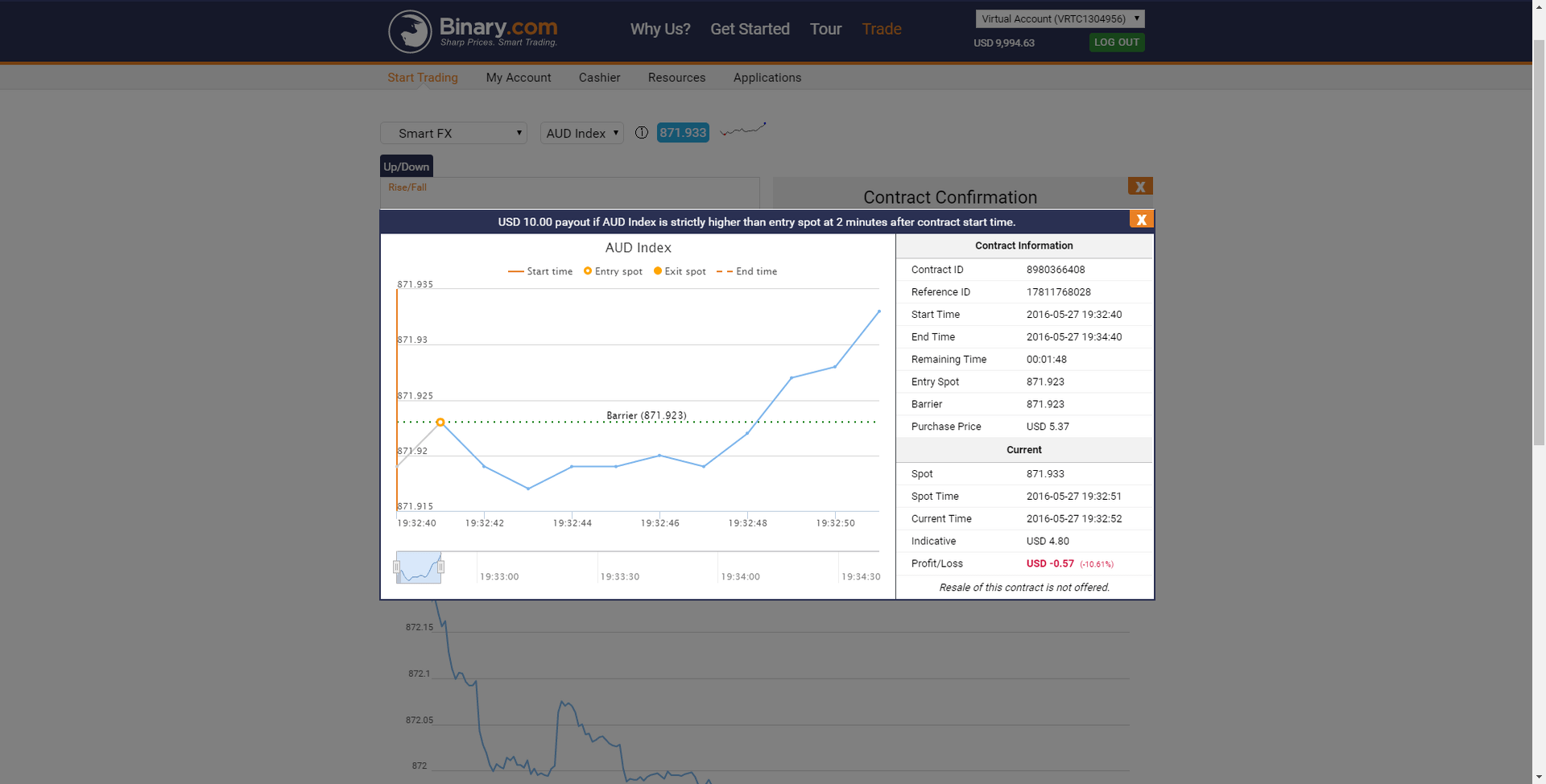This screenshot has width=1546, height=784.
Task: Click the Contract Confirmation heading
Action: pos(950,197)
